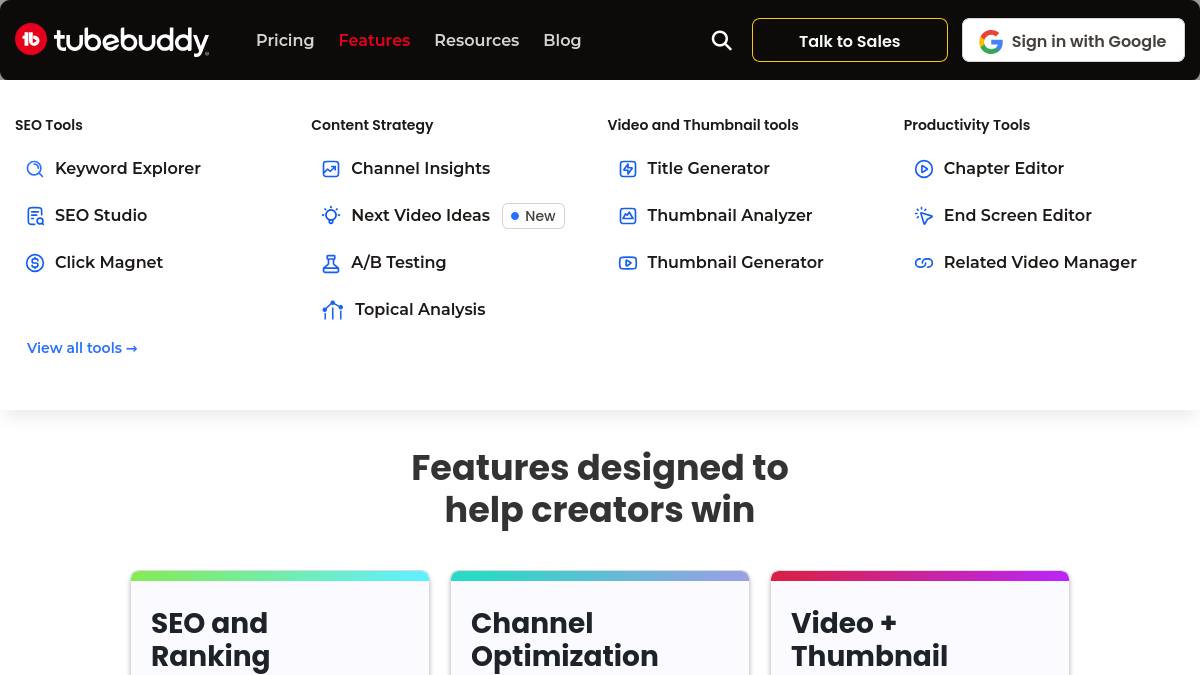Image resolution: width=1200 pixels, height=675 pixels.
Task: Click the Productivity Tools column heading
Action: click(x=967, y=125)
